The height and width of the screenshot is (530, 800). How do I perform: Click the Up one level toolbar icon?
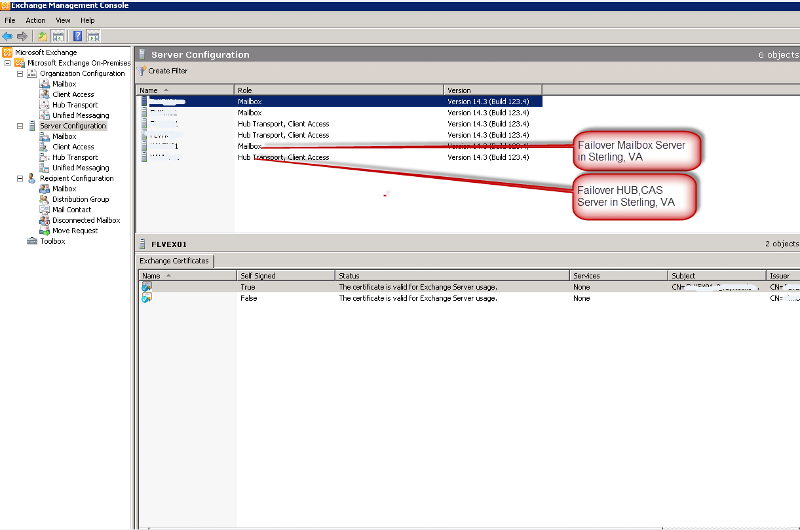[x=42, y=36]
